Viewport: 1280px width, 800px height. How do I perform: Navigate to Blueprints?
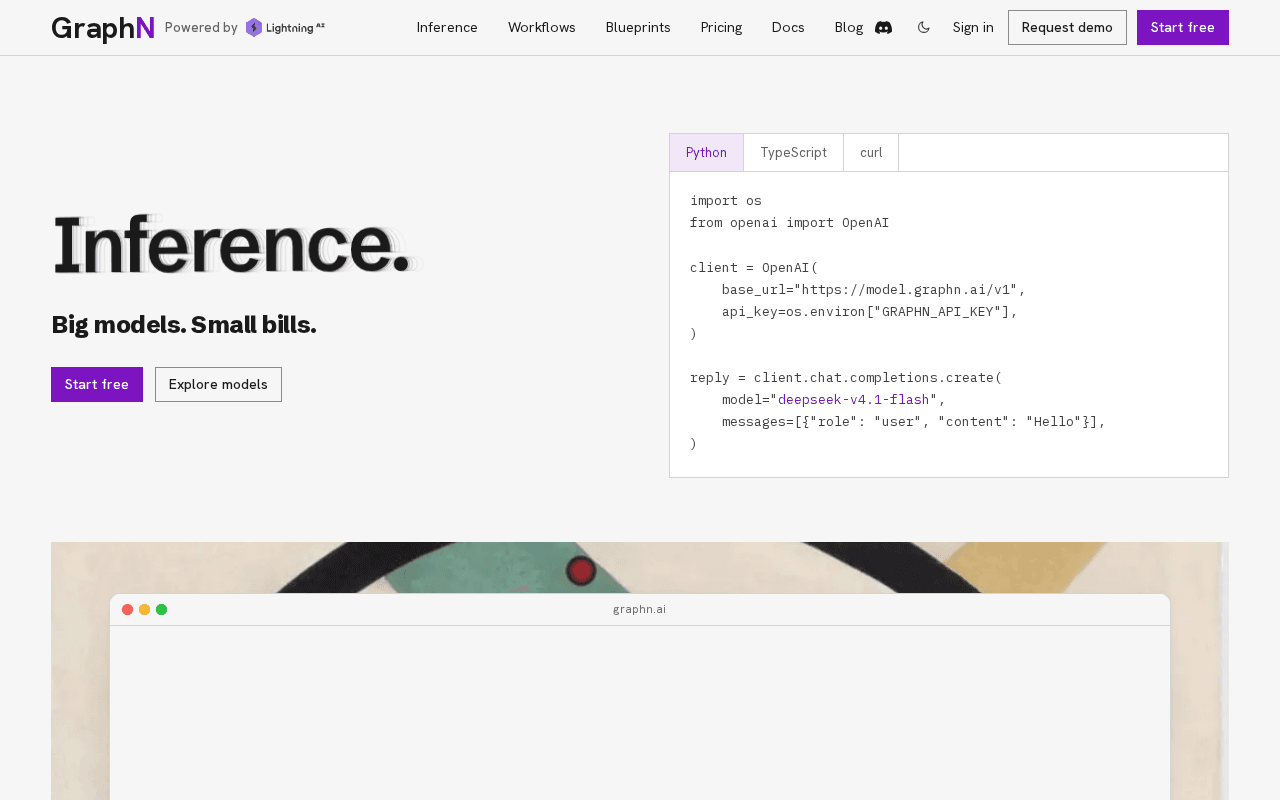pos(638,28)
